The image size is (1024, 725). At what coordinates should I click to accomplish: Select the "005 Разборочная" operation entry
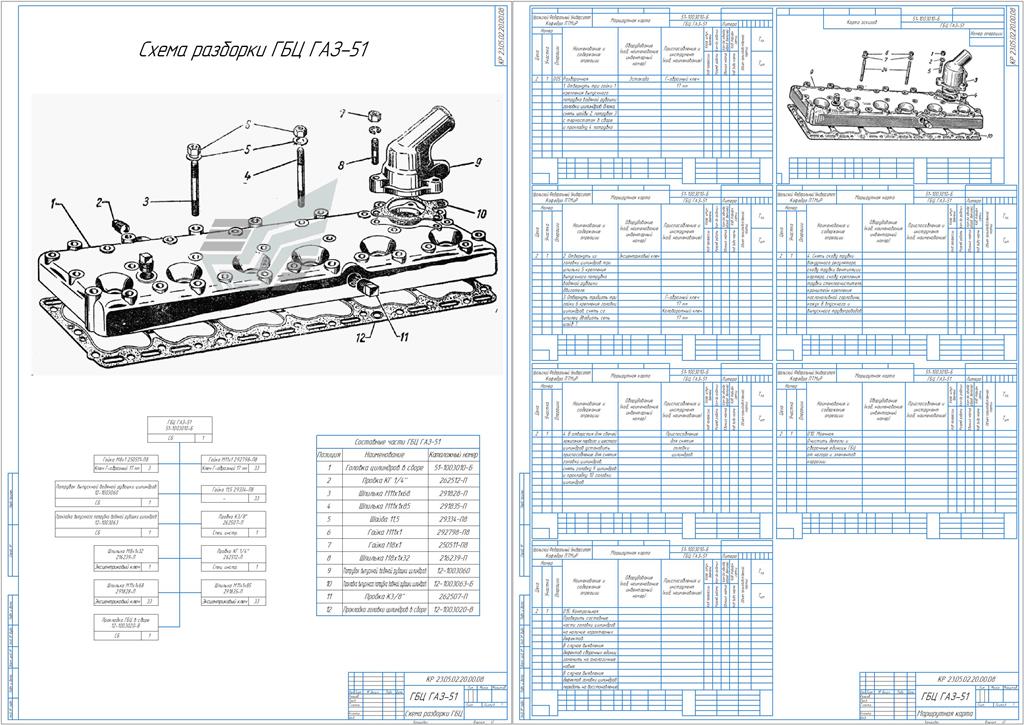coord(576,79)
